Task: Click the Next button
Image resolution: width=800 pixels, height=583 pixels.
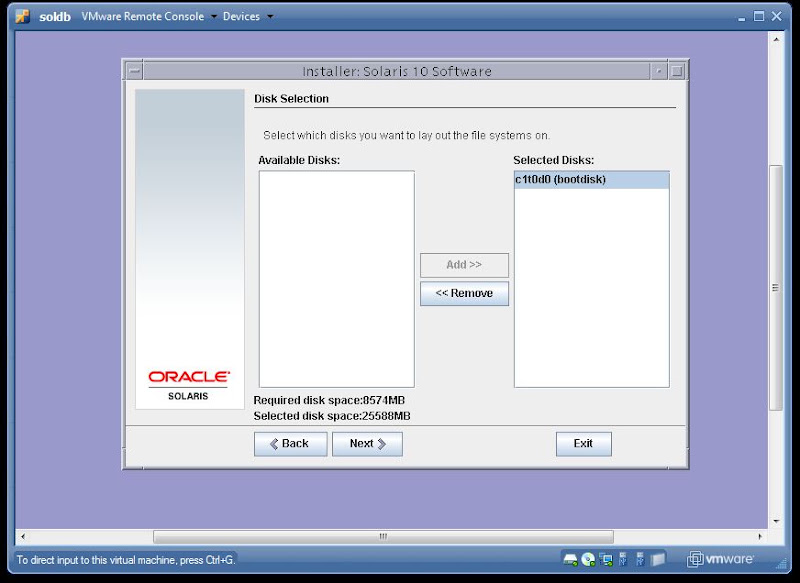Action: click(x=367, y=444)
